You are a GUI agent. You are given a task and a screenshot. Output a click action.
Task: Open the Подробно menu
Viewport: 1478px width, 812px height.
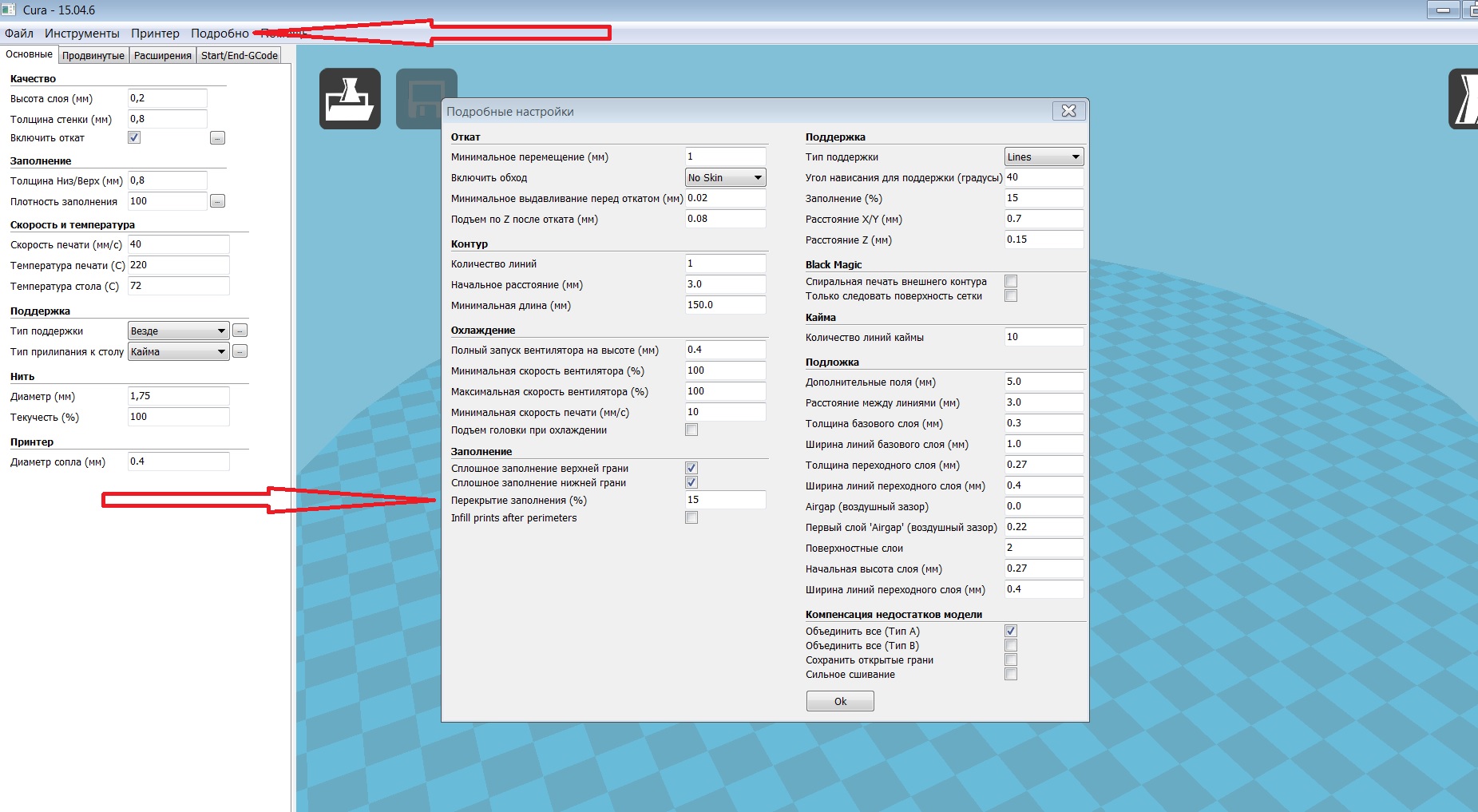220,33
